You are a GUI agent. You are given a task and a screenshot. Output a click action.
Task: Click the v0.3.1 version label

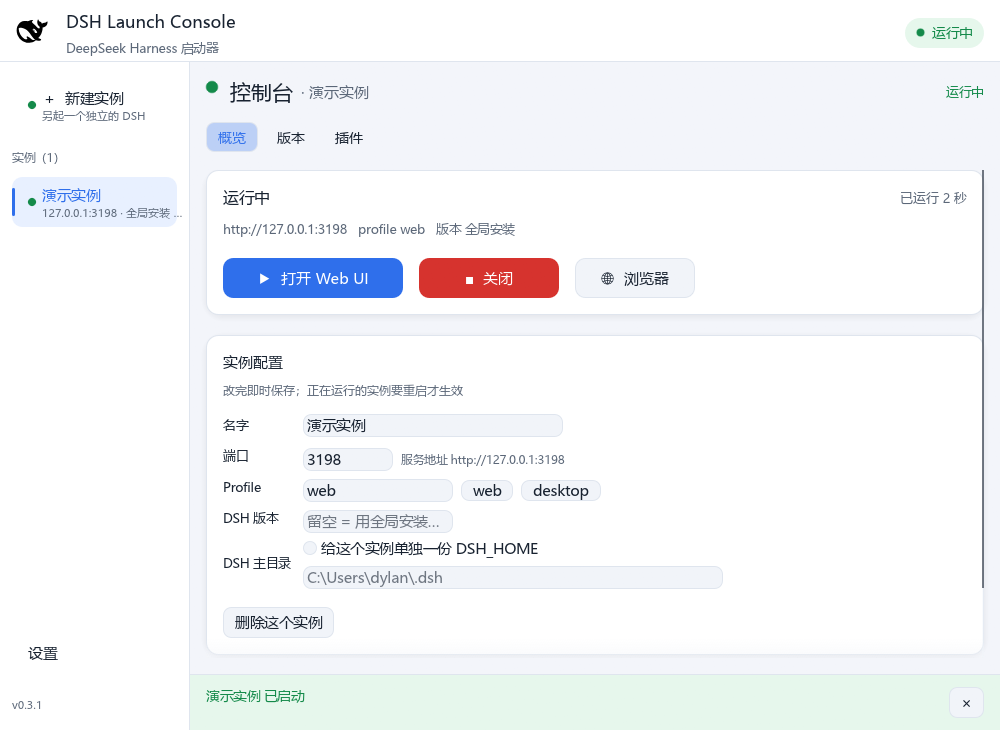27,705
